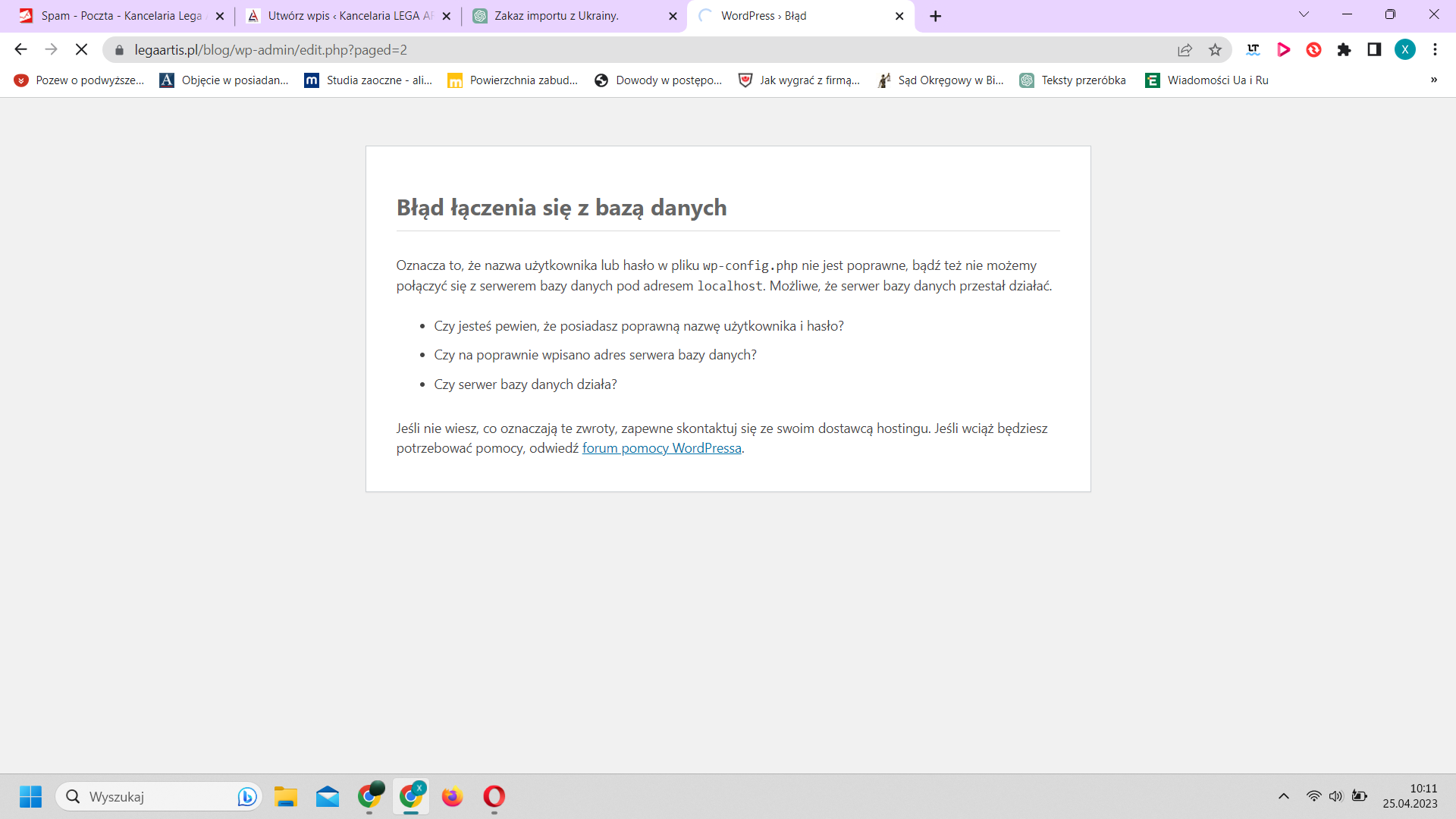
Task: Switch to the Zakaz importu z Ukrainy tab
Action: (x=557, y=16)
